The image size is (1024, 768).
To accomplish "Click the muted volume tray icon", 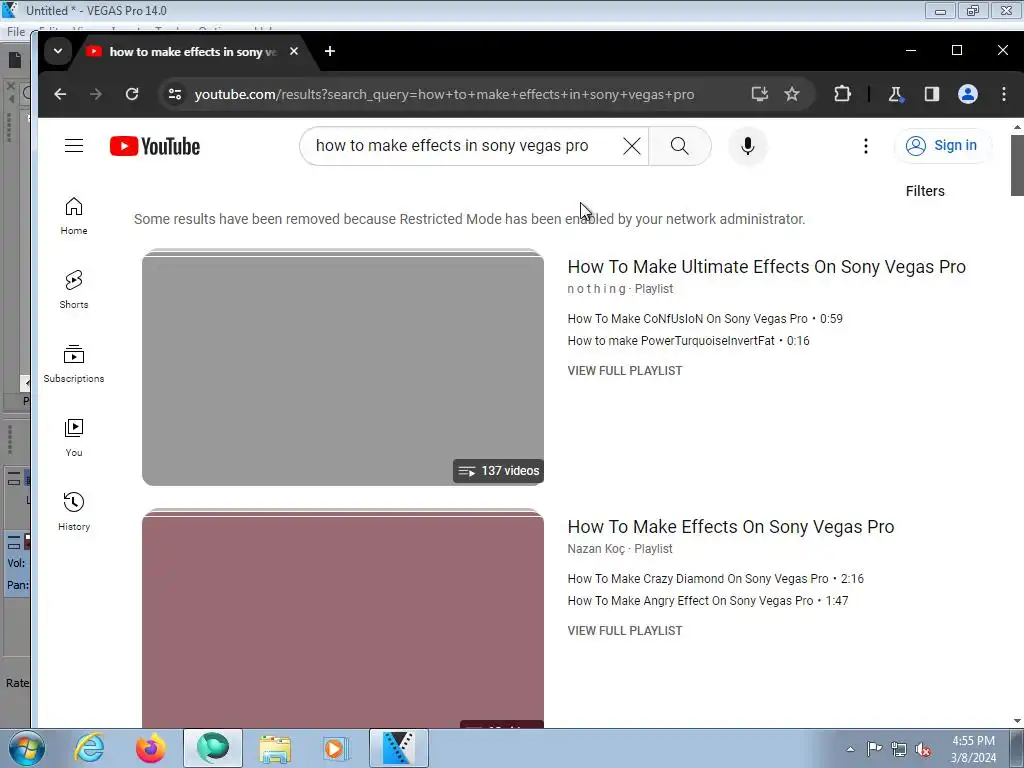I will (x=923, y=750).
